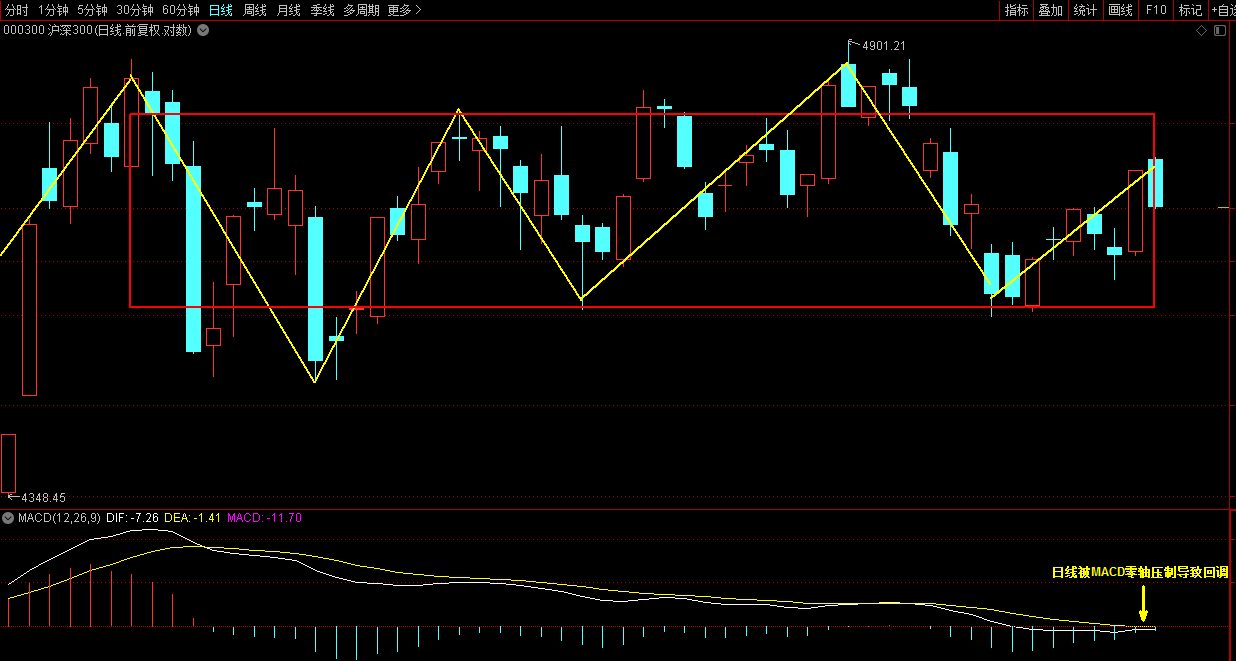The width and height of the screenshot is (1236, 661).
Task: Select the 5分钟 period tab
Action: pyautogui.click(x=92, y=10)
